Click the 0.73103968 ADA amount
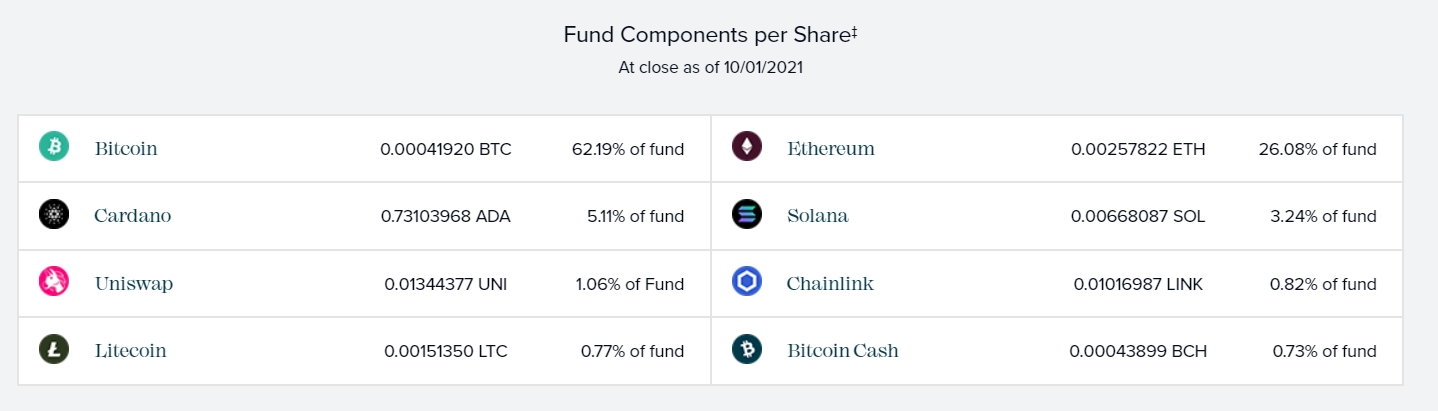The width and height of the screenshot is (1438, 411). [446, 216]
